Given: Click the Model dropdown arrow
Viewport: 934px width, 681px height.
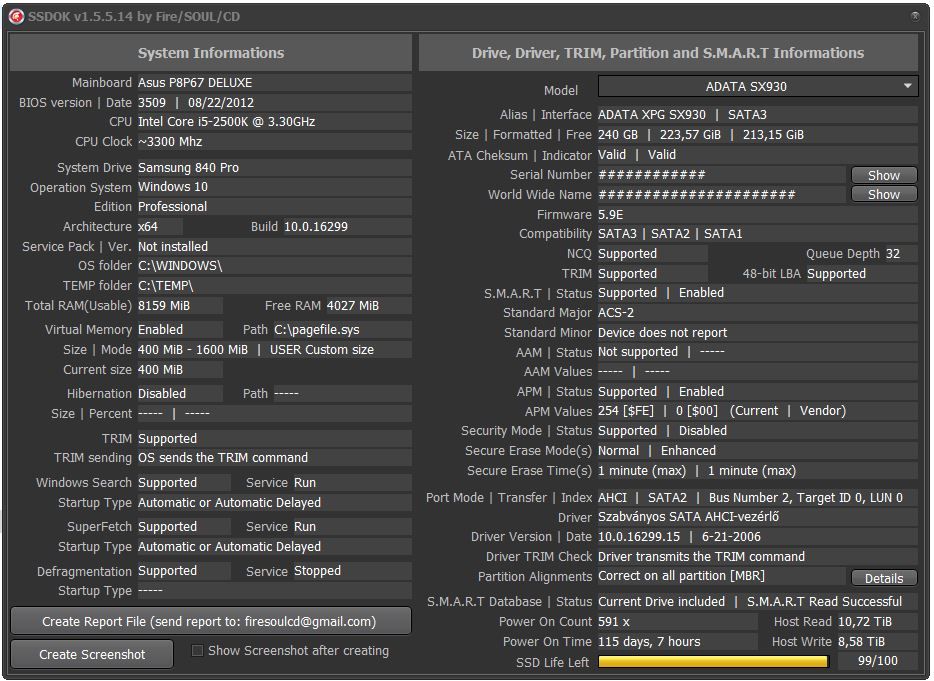Looking at the screenshot, I should pos(907,86).
